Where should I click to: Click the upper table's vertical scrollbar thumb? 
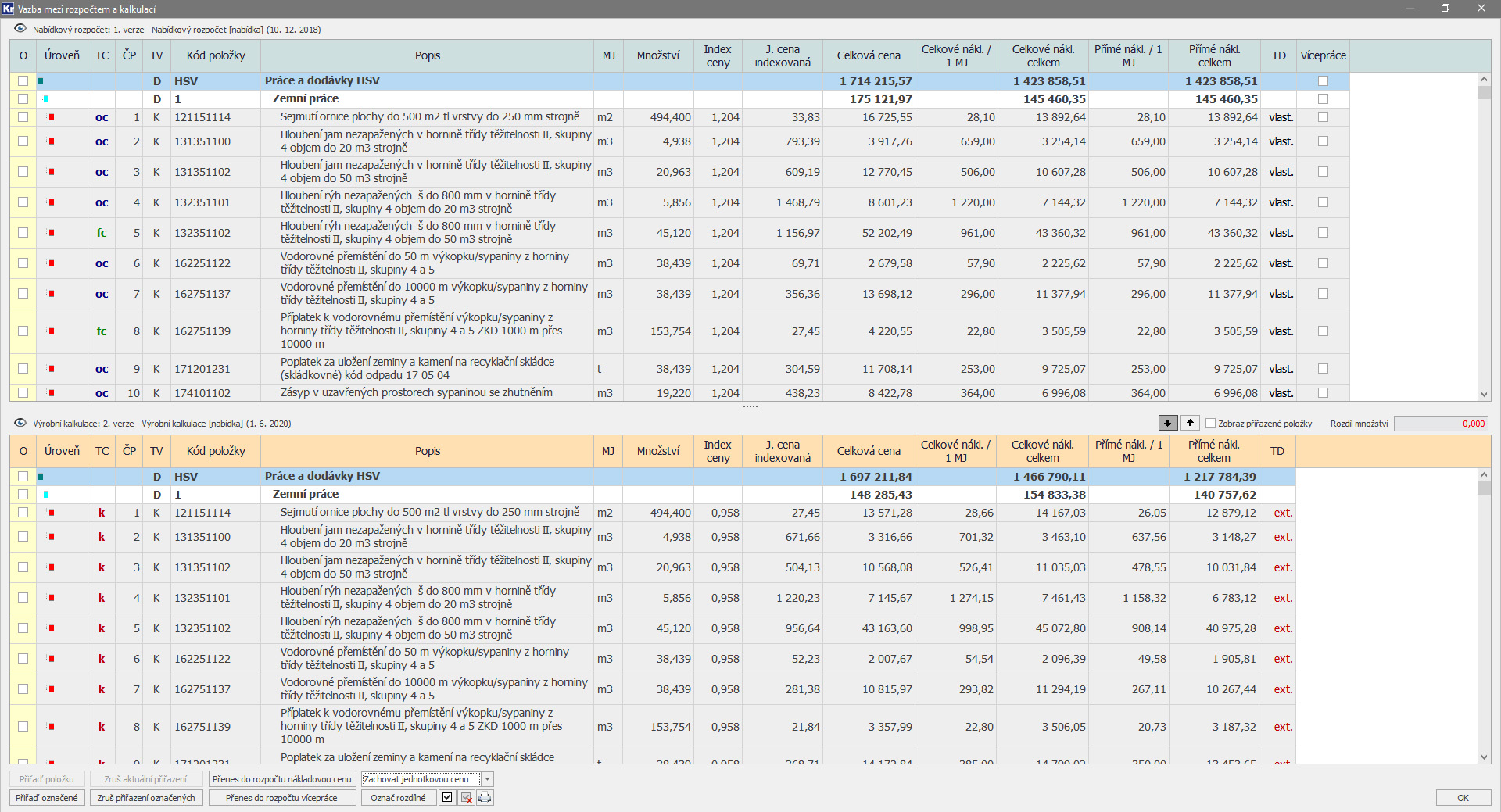coord(1484,92)
